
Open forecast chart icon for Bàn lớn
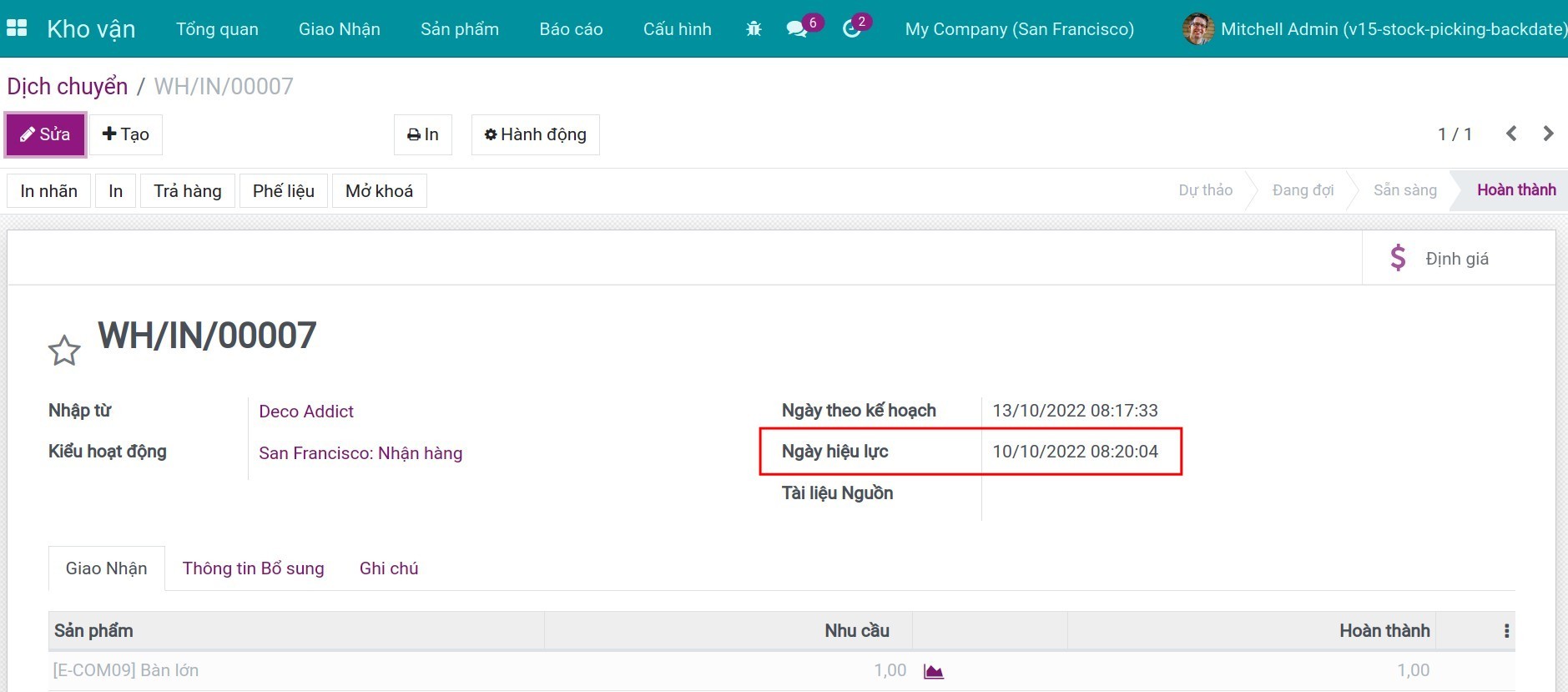tap(933, 671)
